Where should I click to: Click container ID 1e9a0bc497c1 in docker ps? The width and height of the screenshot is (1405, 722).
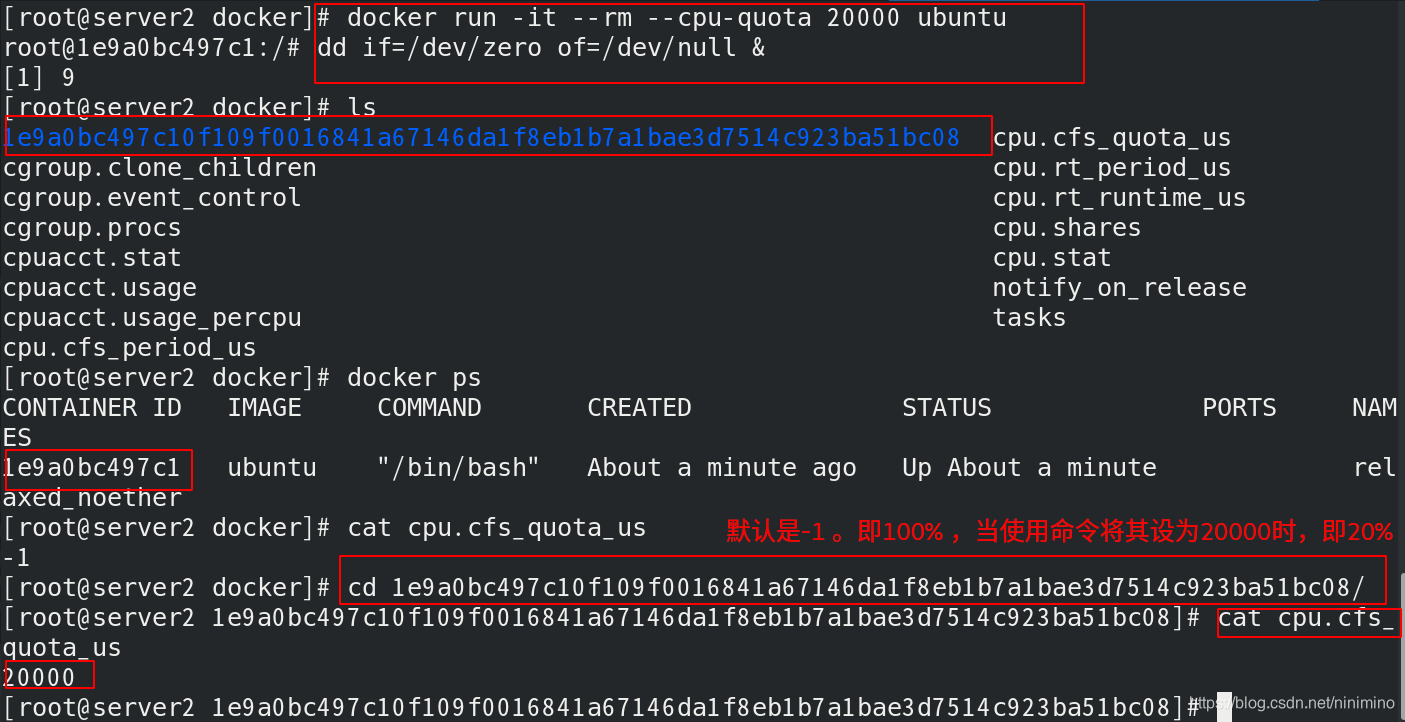pos(92,468)
